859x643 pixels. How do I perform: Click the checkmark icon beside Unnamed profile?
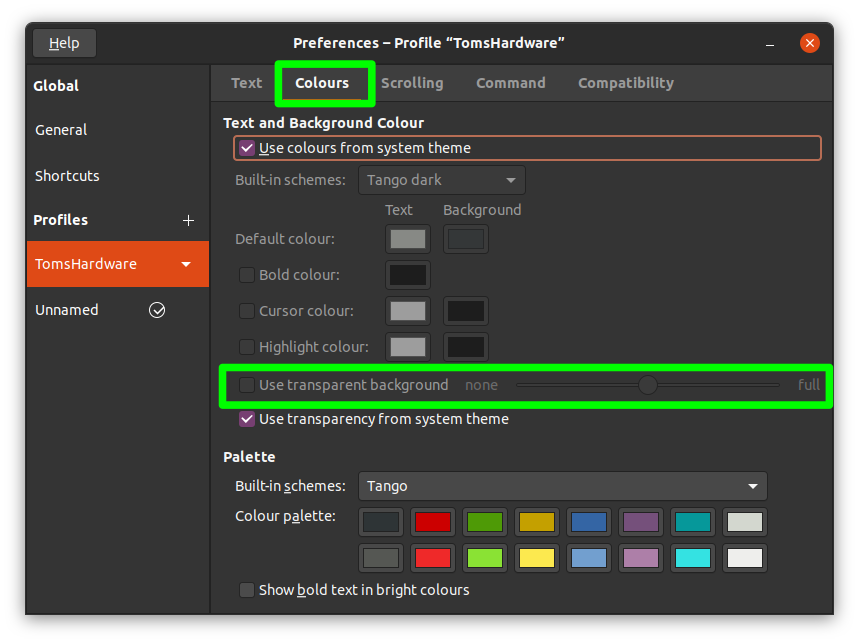point(157,310)
